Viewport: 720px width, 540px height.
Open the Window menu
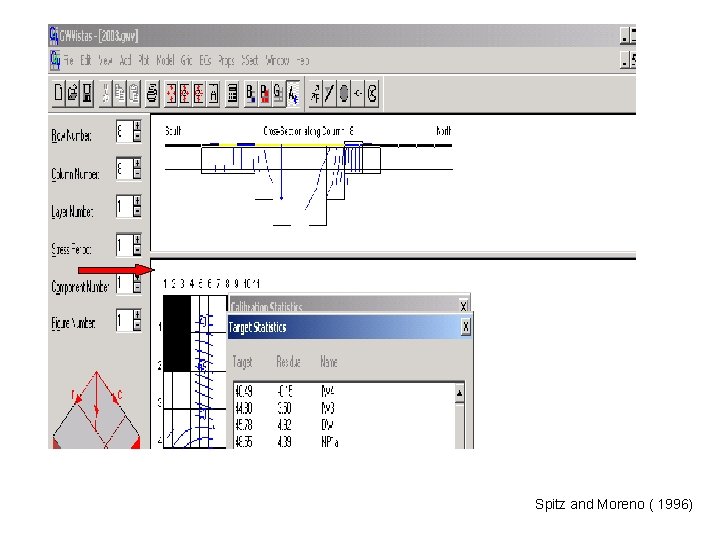[277, 60]
